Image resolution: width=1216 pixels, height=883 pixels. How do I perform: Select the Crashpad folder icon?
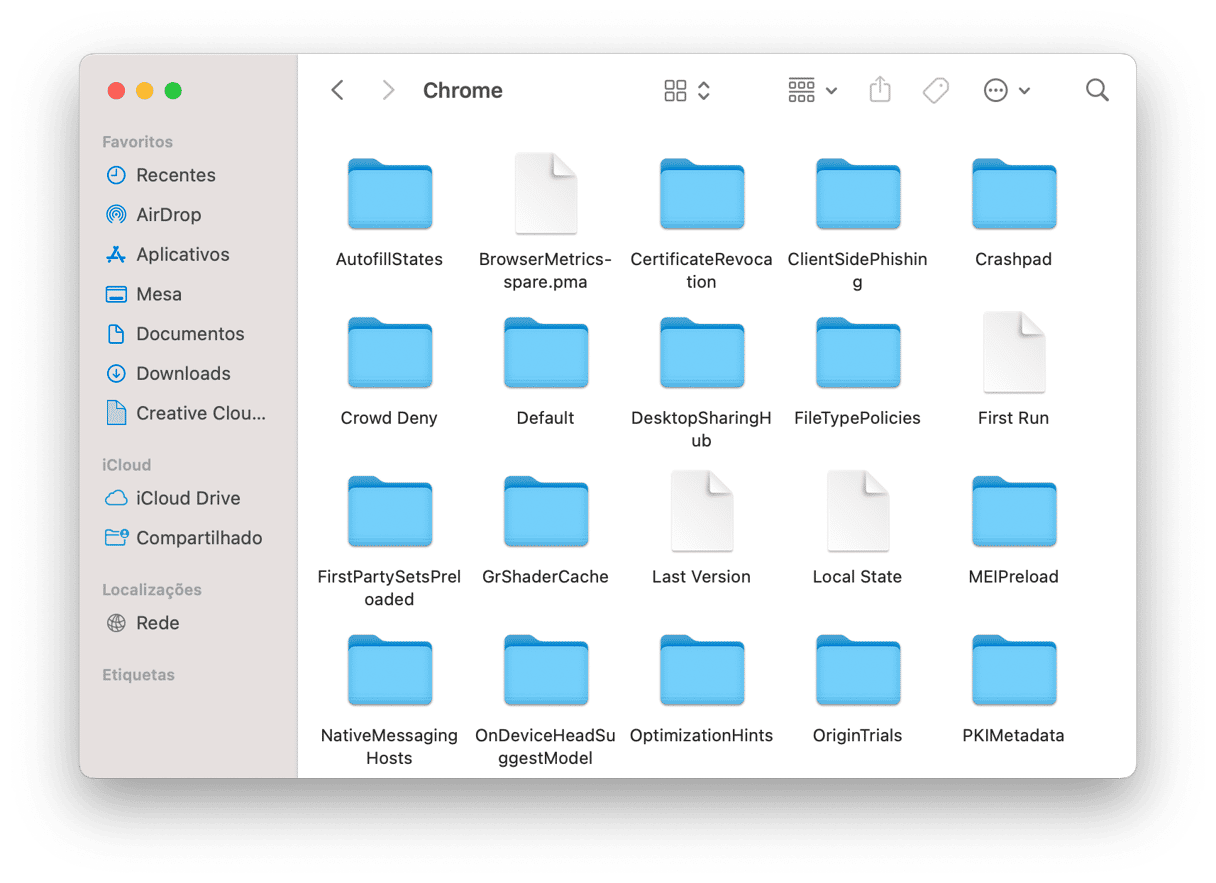1014,193
